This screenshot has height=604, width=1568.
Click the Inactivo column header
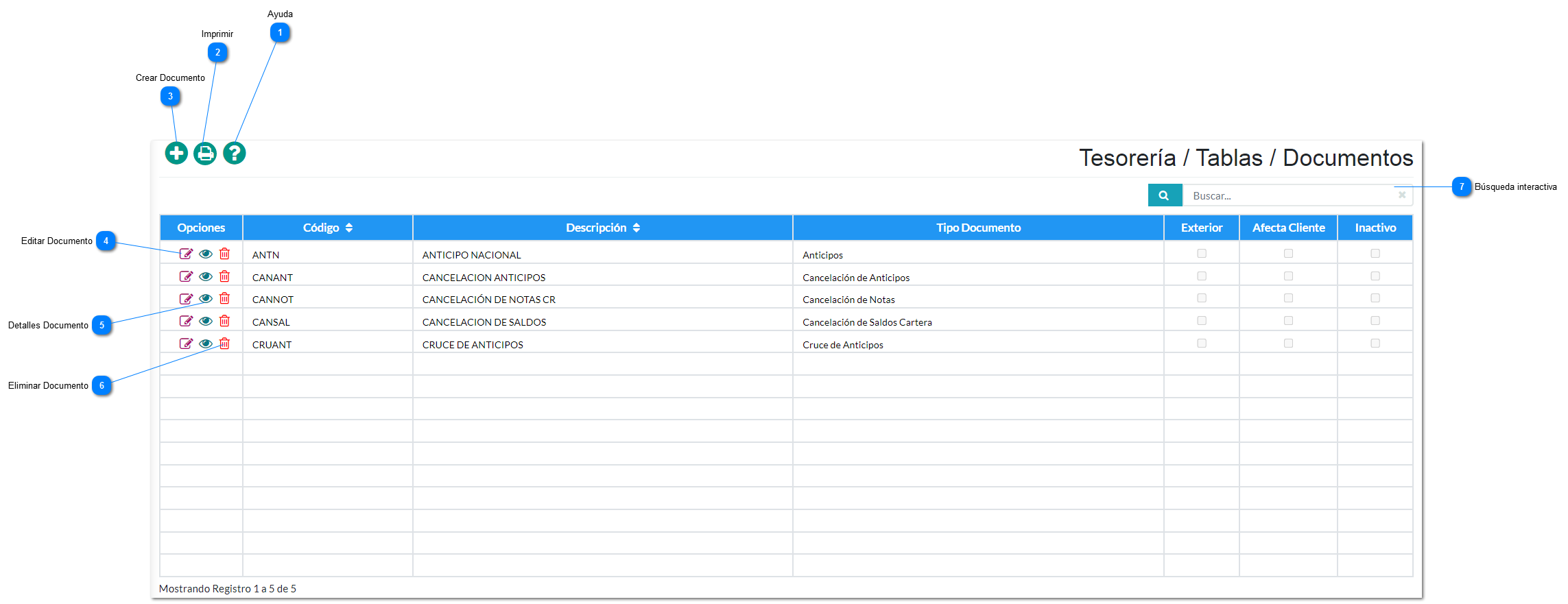tap(1375, 228)
